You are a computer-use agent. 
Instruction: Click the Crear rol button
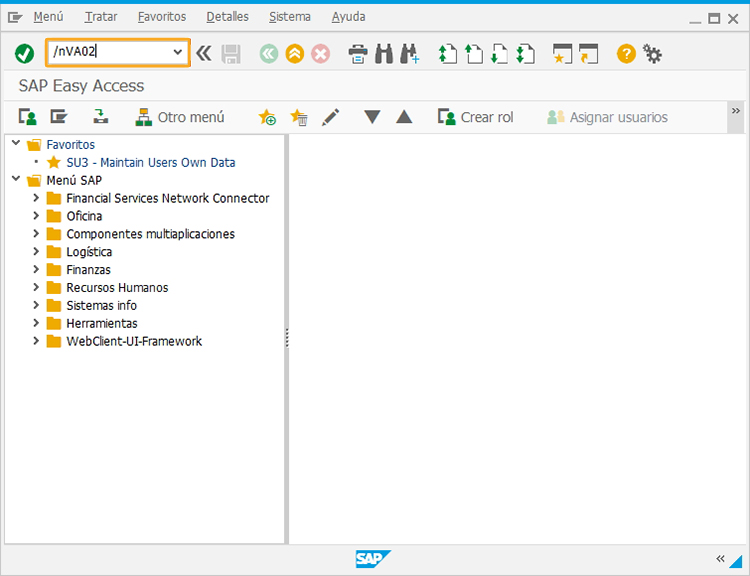coord(475,117)
